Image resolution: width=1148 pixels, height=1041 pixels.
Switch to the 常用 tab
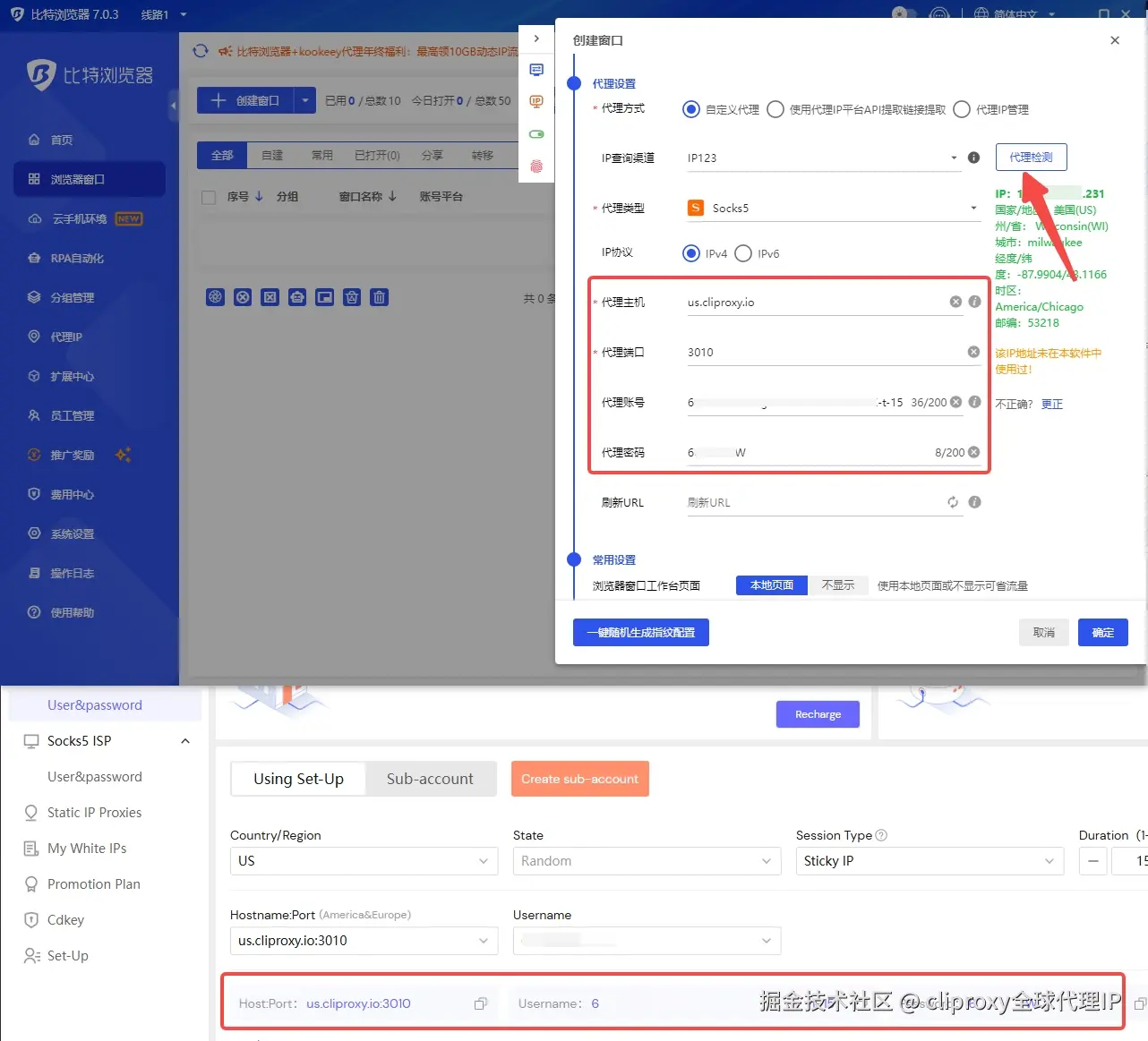[x=322, y=156]
